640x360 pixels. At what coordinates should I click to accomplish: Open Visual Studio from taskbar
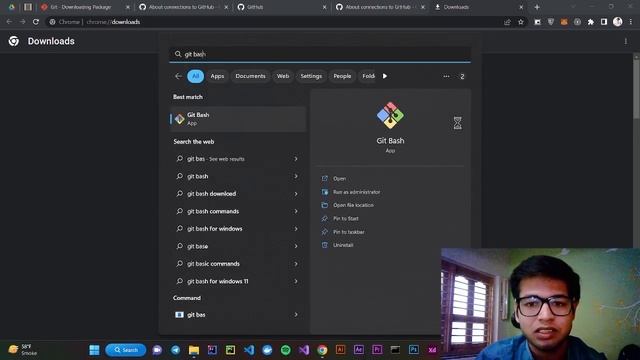click(304, 350)
